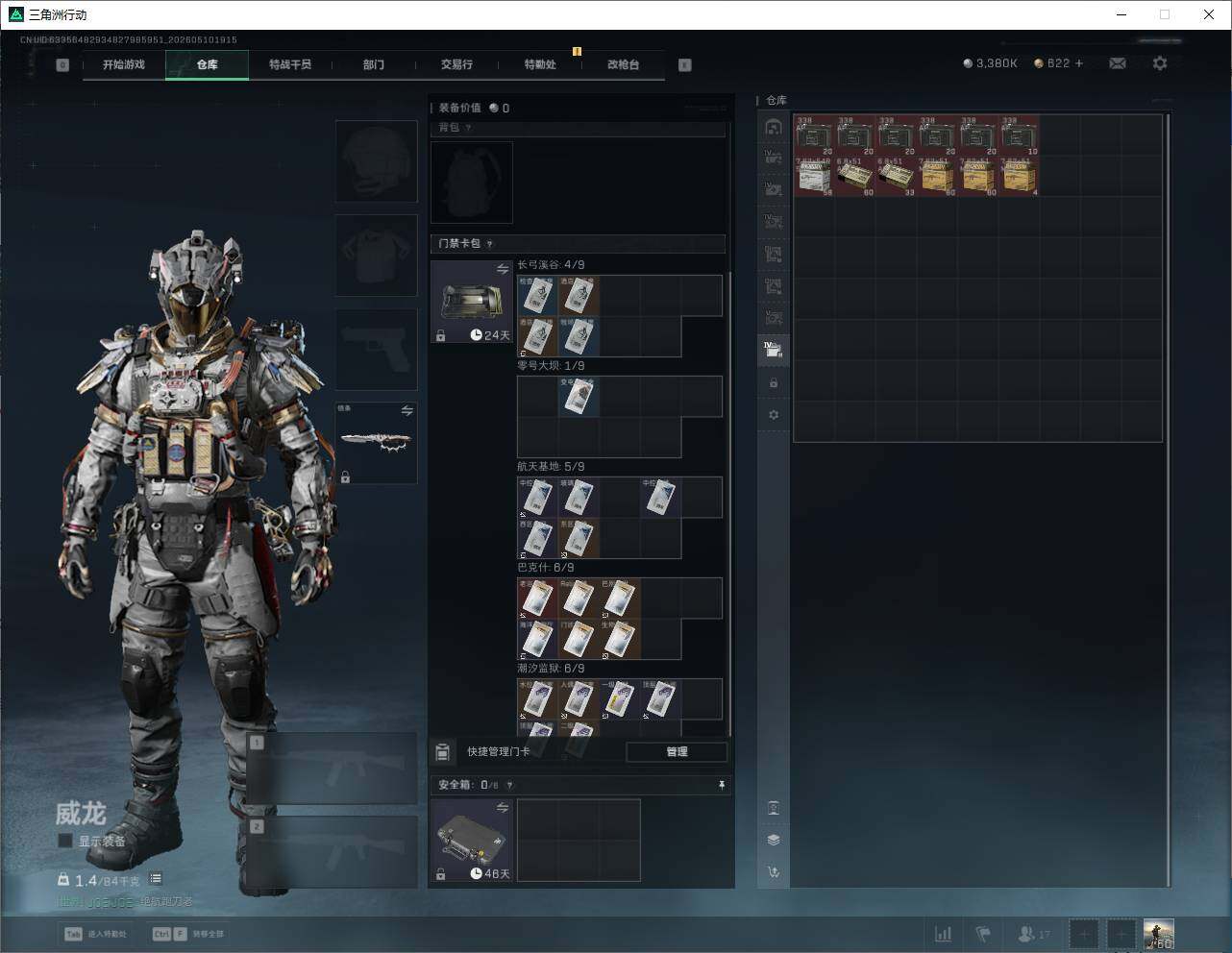
Task: Click the right navigation arrow after 改枪台
Action: tap(685, 65)
